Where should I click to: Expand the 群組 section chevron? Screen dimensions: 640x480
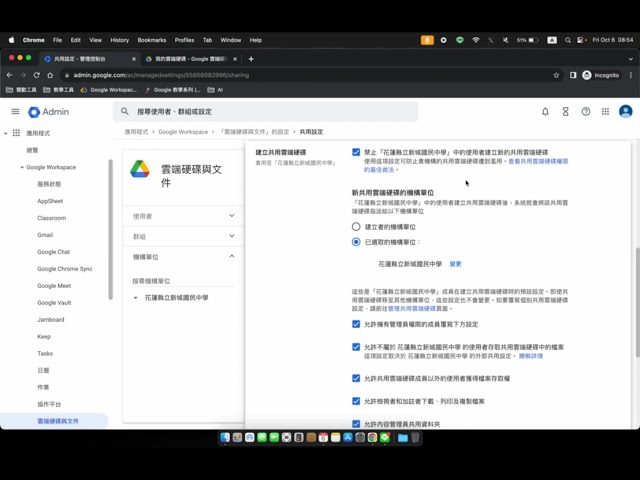(232, 236)
